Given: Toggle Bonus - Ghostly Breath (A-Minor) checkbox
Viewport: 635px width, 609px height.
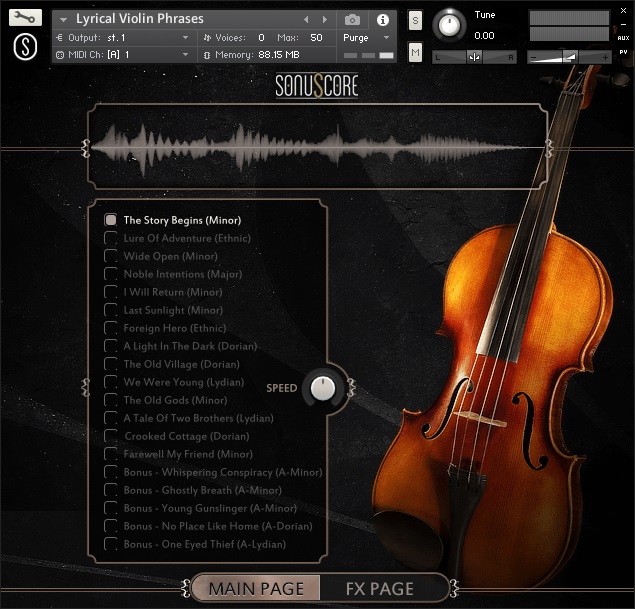Looking at the screenshot, I should click(x=111, y=490).
